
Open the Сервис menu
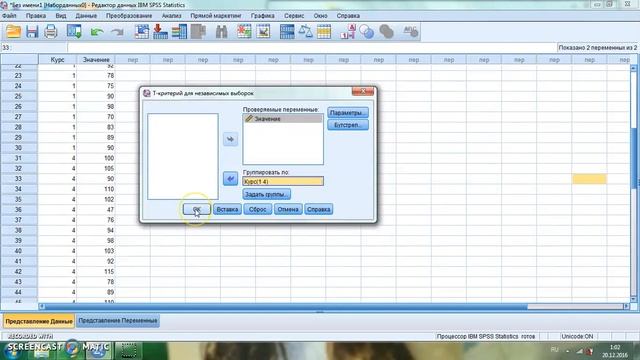tap(294, 16)
